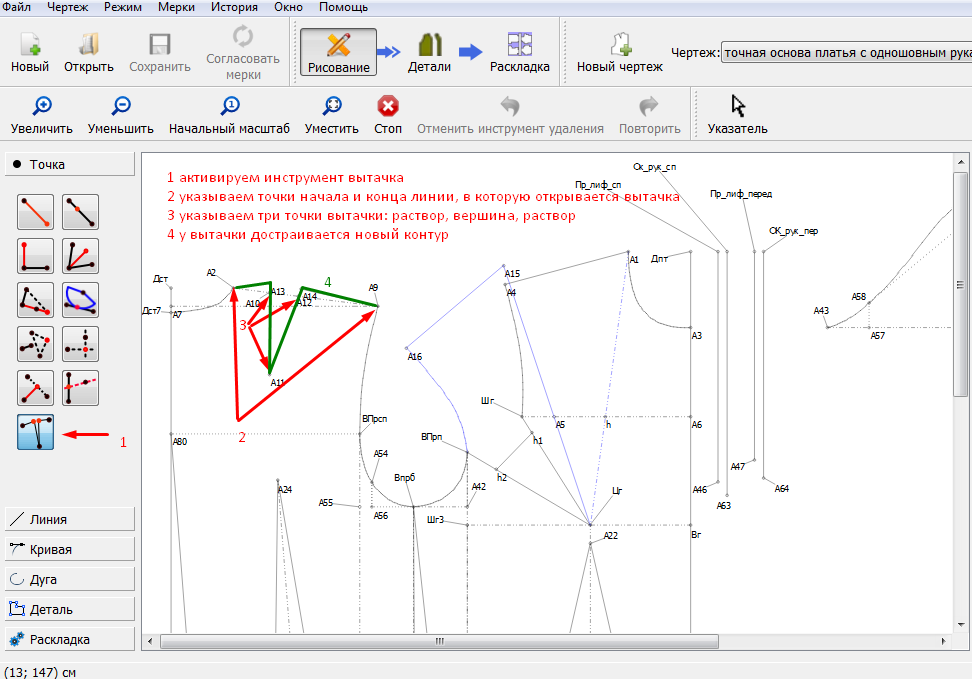
Task: Reset zoom with Начальный масштаб
Action: (229, 115)
